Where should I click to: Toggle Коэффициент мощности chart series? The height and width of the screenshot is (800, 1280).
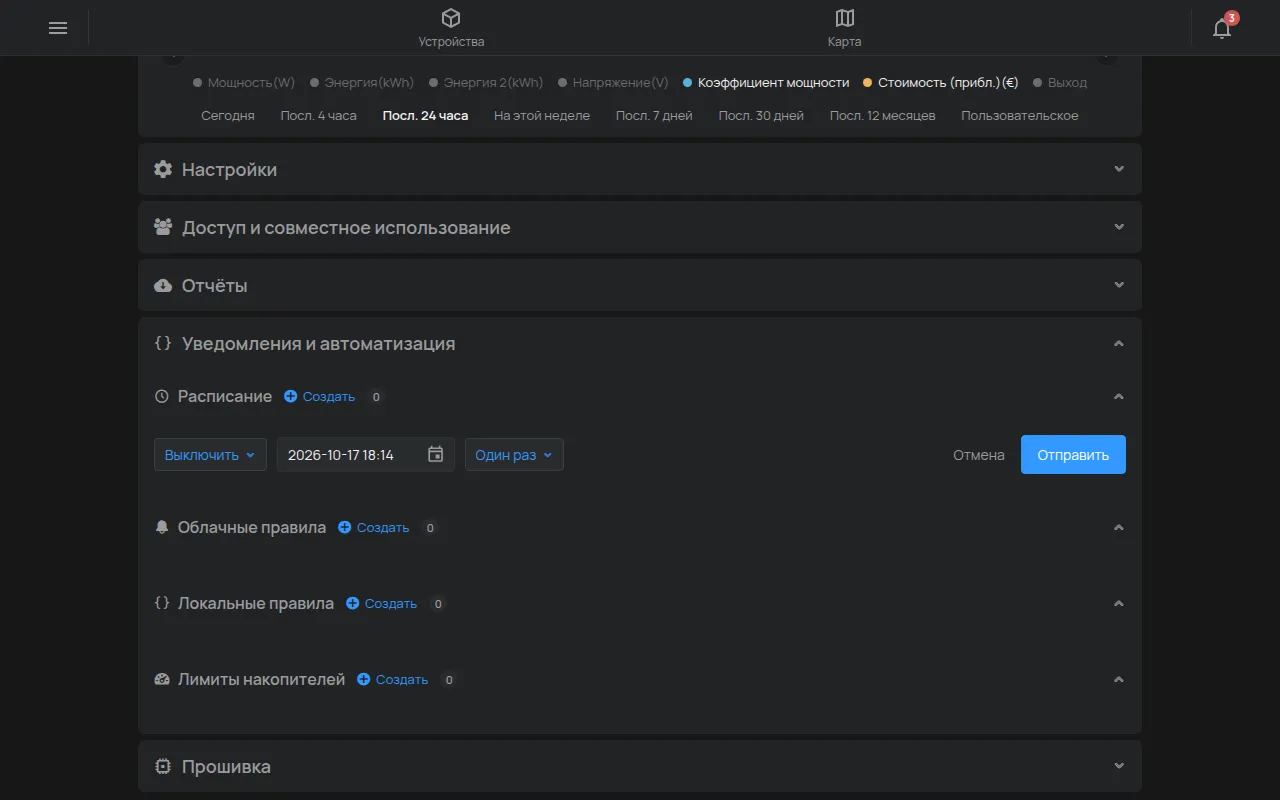pyautogui.click(x=766, y=83)
